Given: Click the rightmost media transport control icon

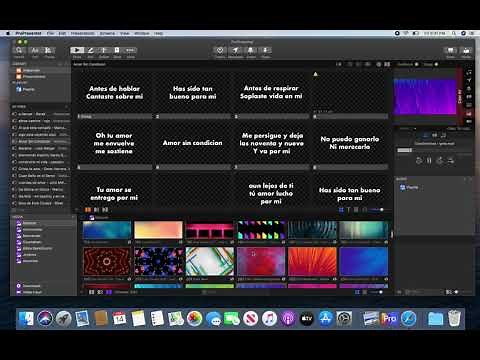Looking at the screenshot, I should [451, 161].
